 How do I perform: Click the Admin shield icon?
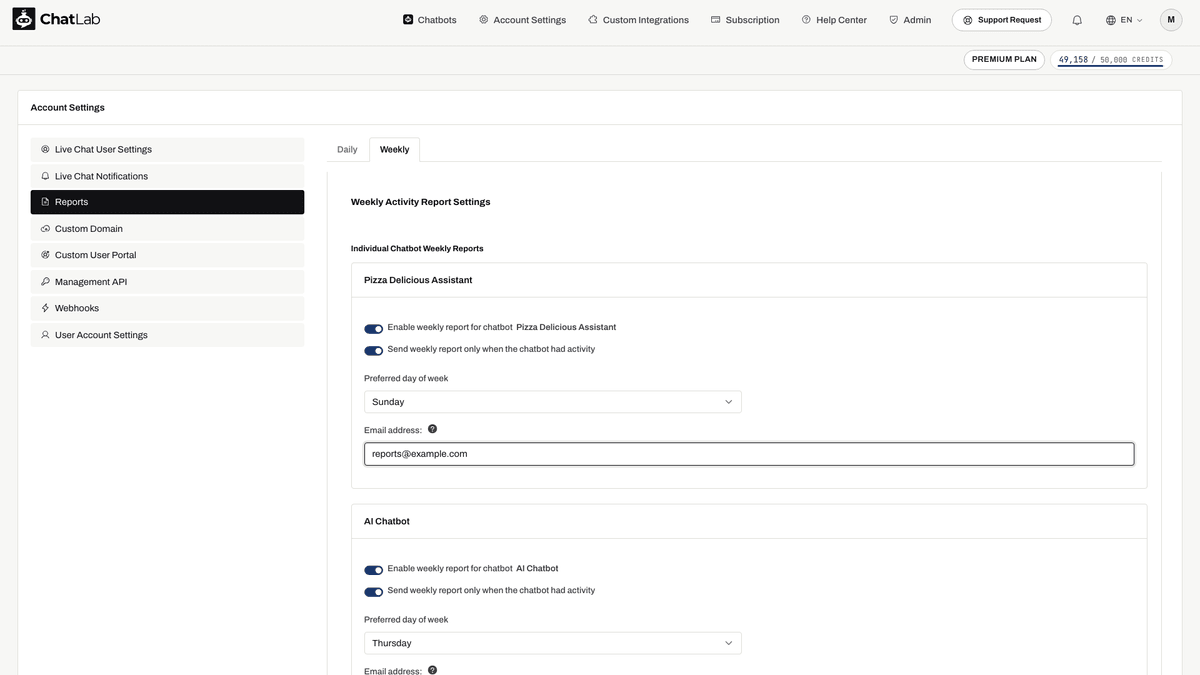point(893,20)
